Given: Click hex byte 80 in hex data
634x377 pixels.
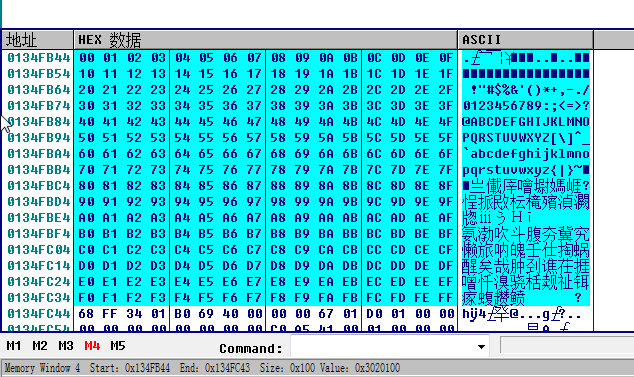Looking at the screenshot, I should click(x=87, y=186).
